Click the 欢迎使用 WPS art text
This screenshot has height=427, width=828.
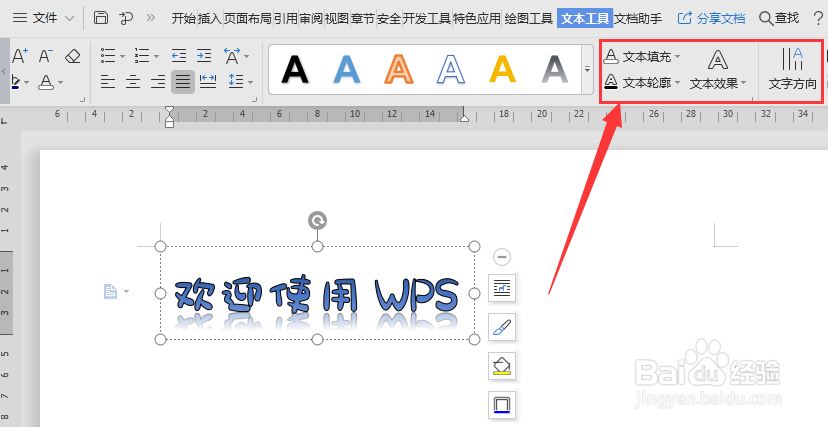pyautogui.click(x=317, y=295)
